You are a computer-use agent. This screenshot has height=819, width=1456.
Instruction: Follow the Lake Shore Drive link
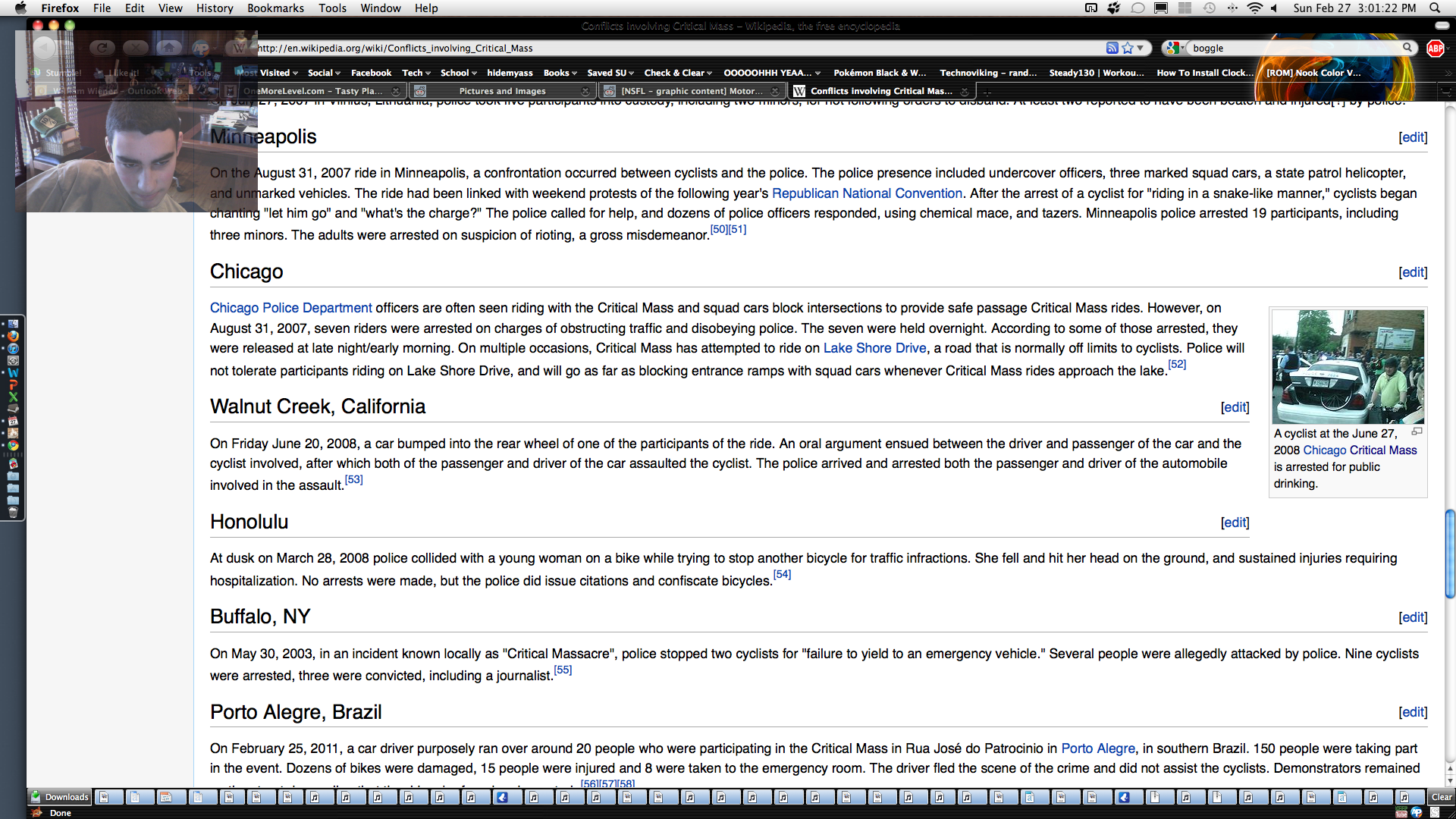874,348
